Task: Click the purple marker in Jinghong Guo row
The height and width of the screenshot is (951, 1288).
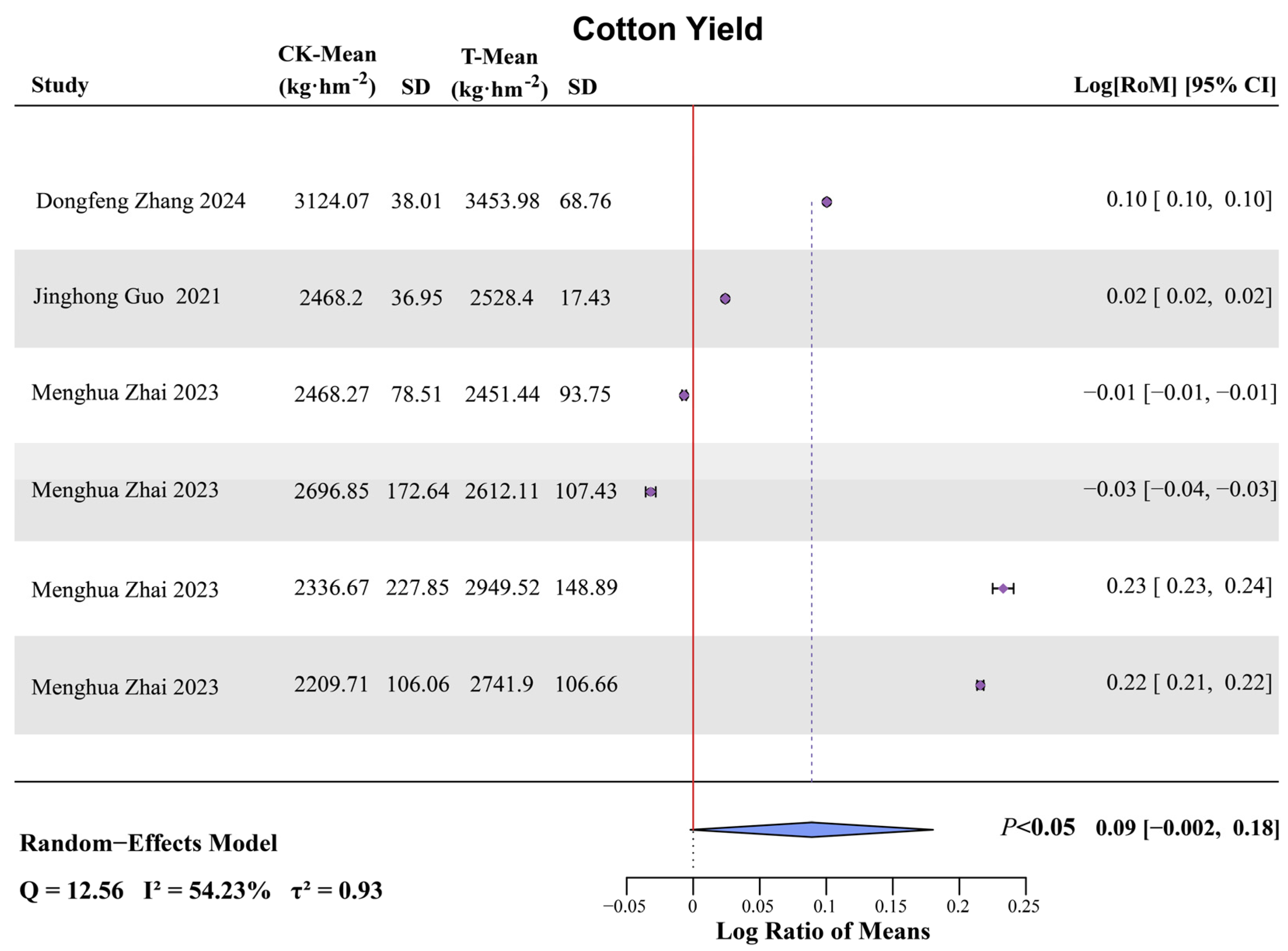Action: click(x=725, y=299)
